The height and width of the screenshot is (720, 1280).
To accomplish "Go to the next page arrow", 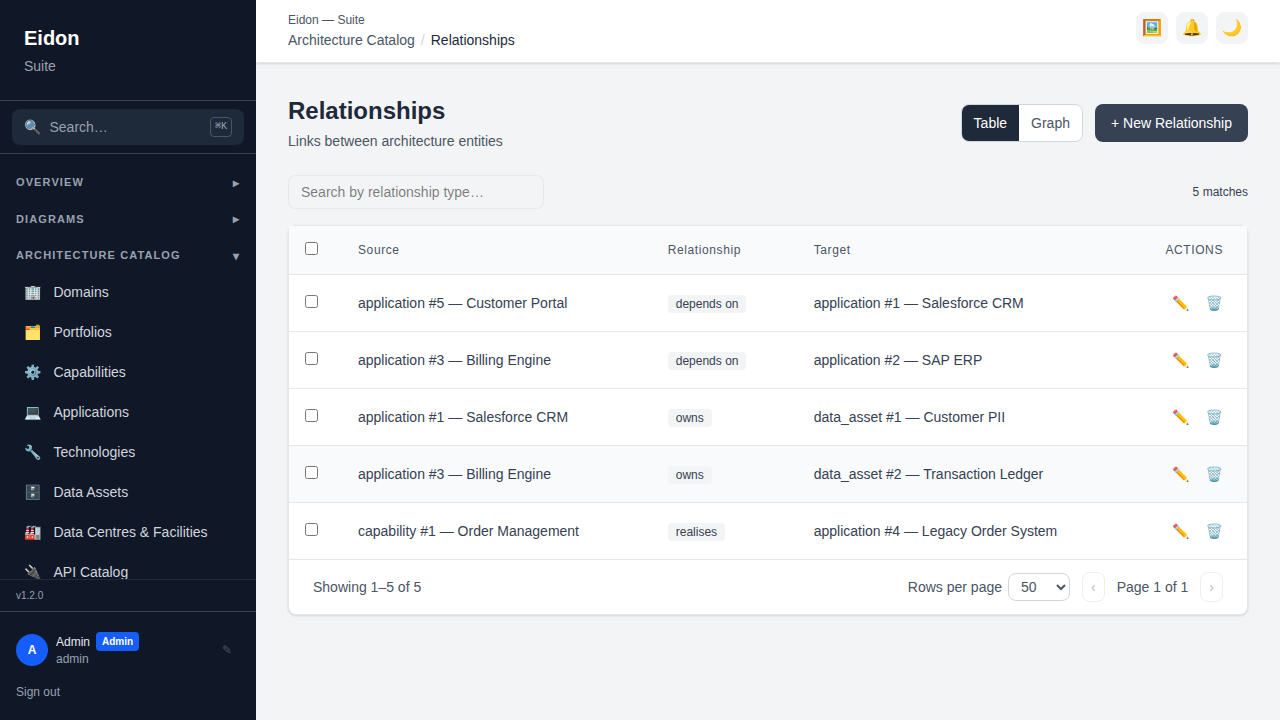I will (1211, 587).
